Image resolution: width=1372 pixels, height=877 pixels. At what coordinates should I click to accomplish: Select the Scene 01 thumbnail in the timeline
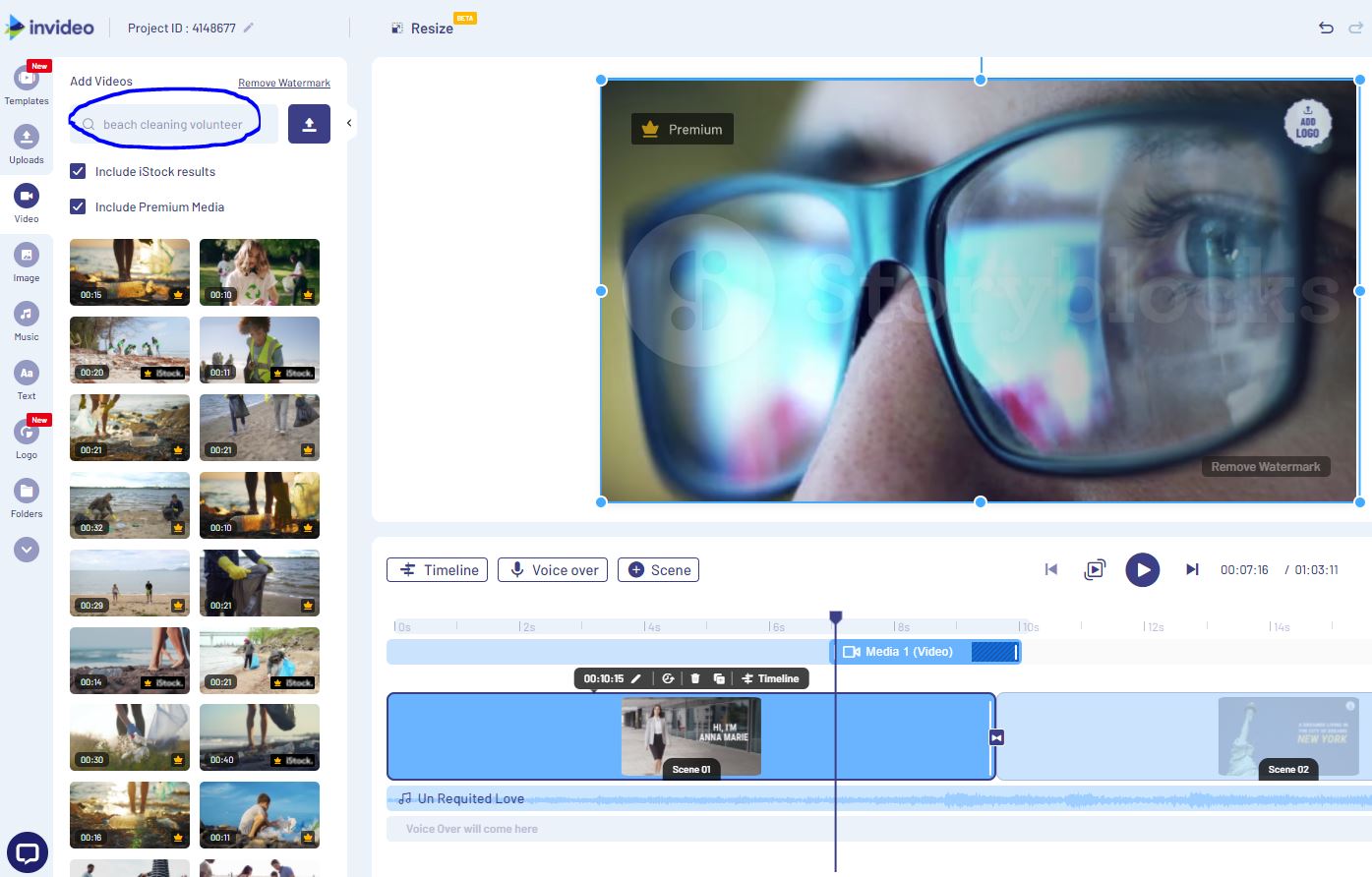691,736
